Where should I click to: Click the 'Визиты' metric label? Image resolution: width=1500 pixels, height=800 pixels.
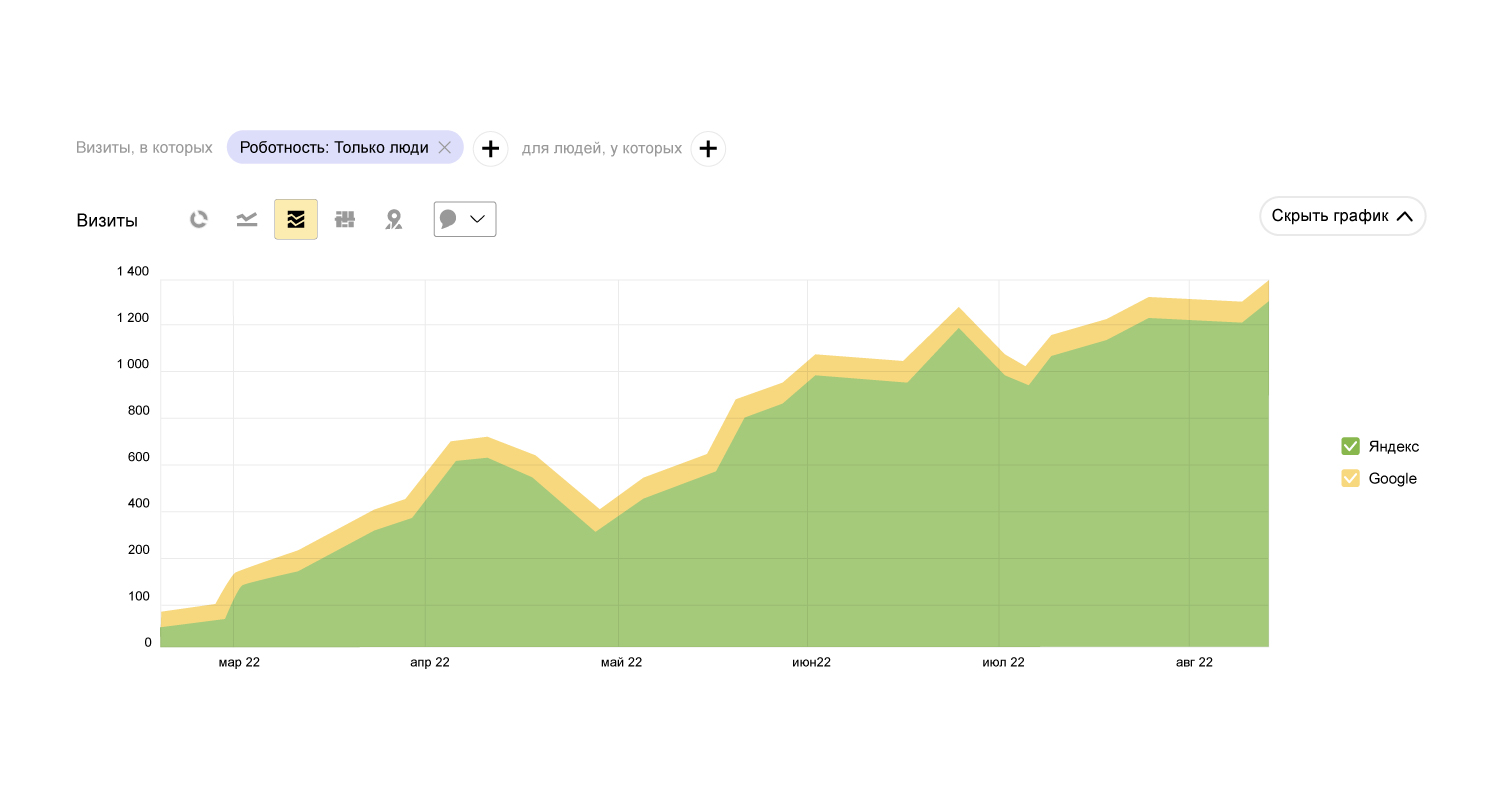pos(107,221)
